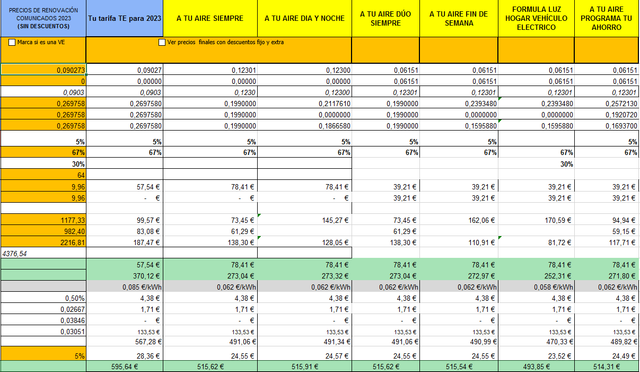Select cell 187,47 € in Tu tarifa column

click(124, 242)
